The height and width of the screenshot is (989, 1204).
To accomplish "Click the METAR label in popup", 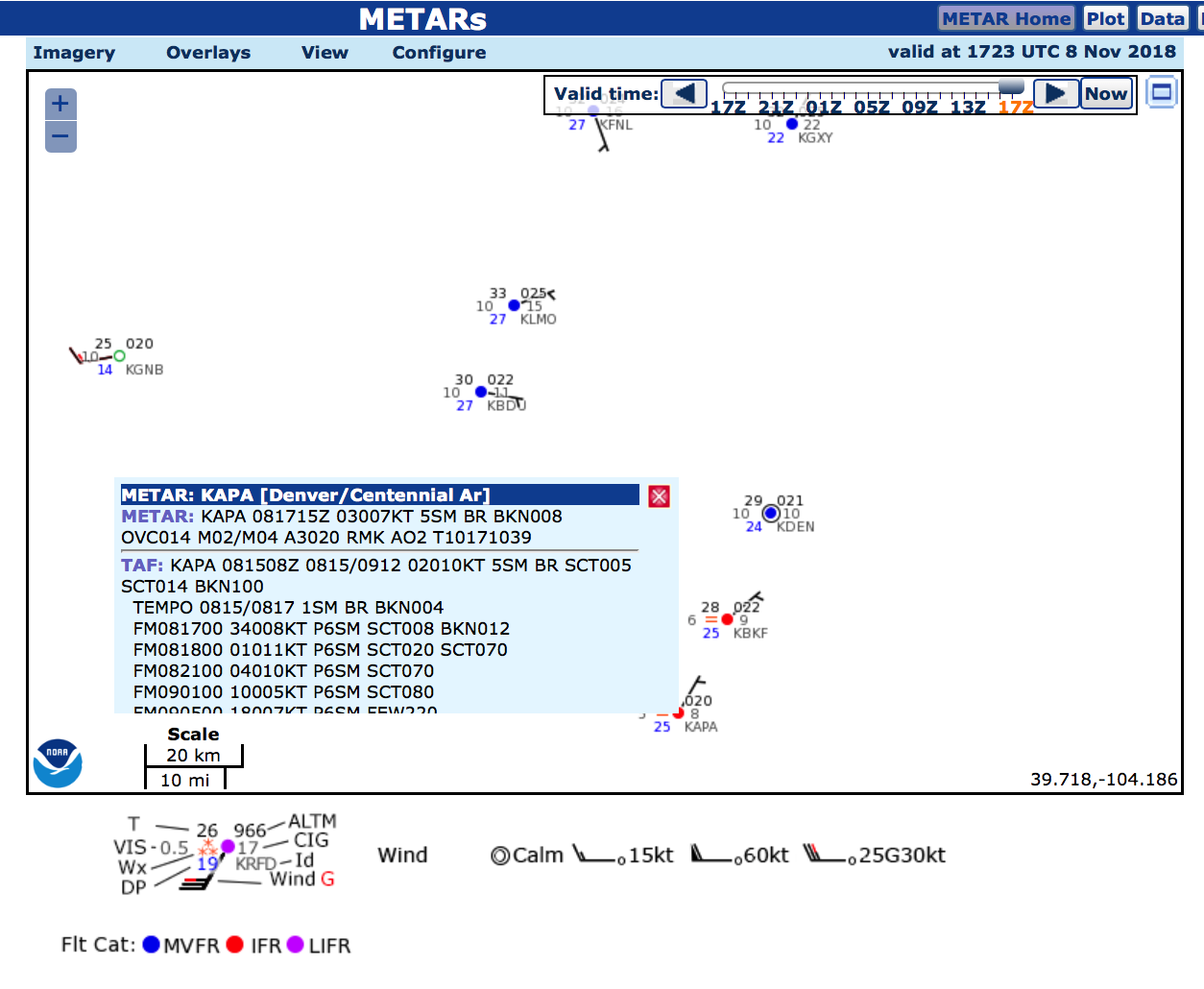I will click(x=157, y=517).
